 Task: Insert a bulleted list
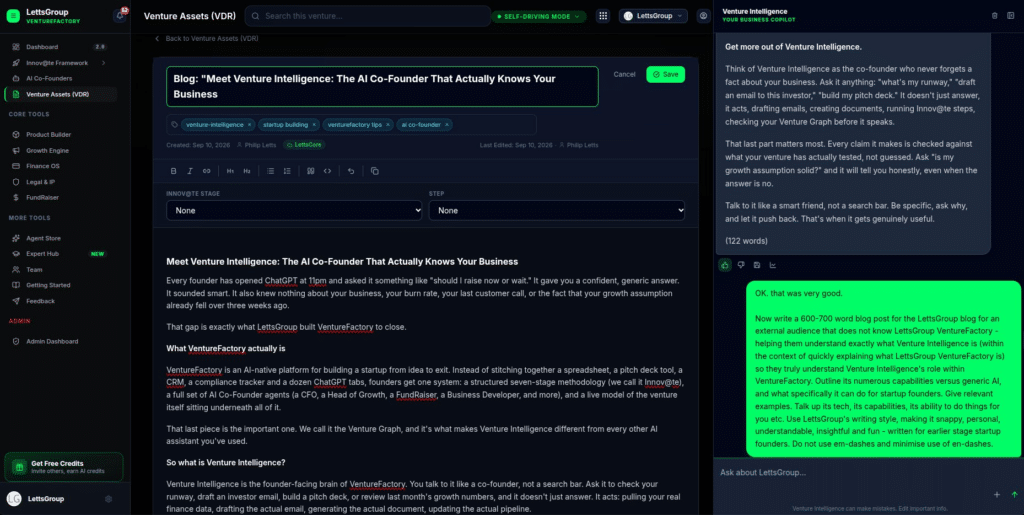pyautogui.click(x=270, y=171)
